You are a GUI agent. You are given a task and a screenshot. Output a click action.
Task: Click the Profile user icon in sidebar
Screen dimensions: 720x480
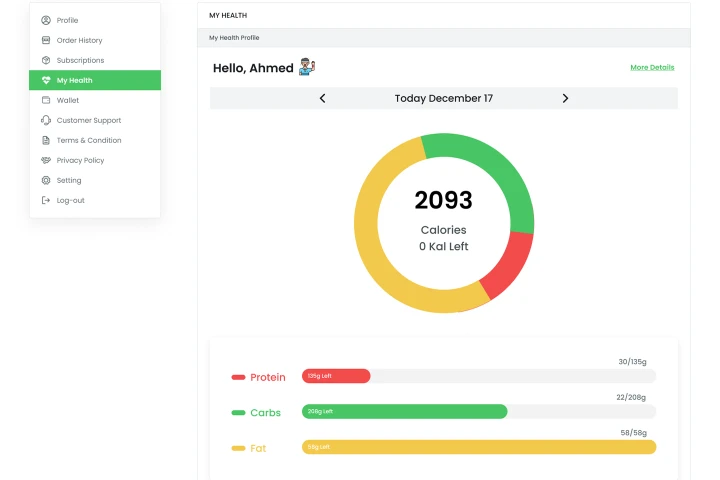point(46,20)
